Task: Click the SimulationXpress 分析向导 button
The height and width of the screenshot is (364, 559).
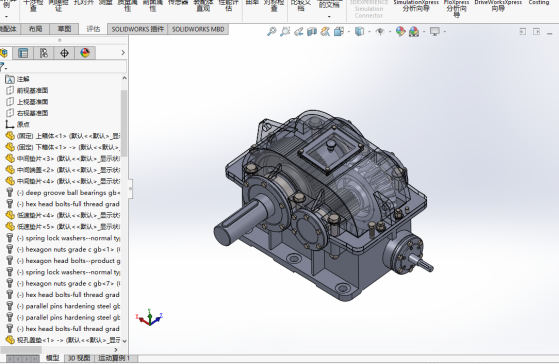Action: pyautogui.click(x=416, y=6)
